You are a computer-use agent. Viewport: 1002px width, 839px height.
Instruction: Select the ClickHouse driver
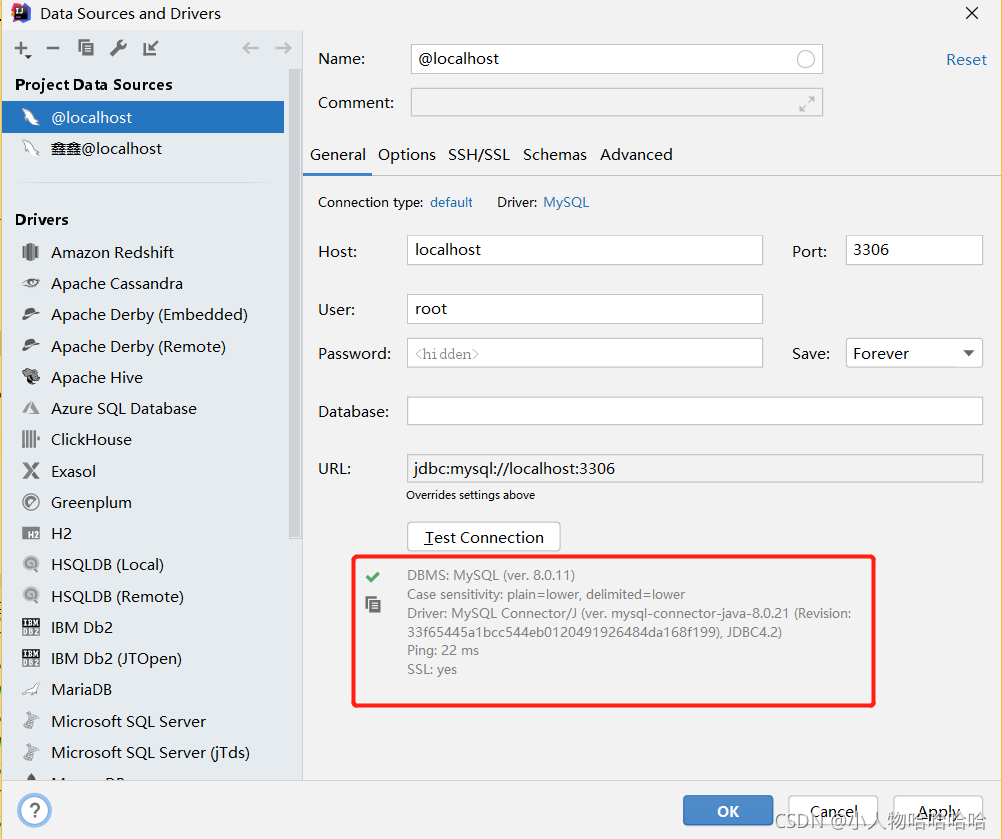[91, 440]
